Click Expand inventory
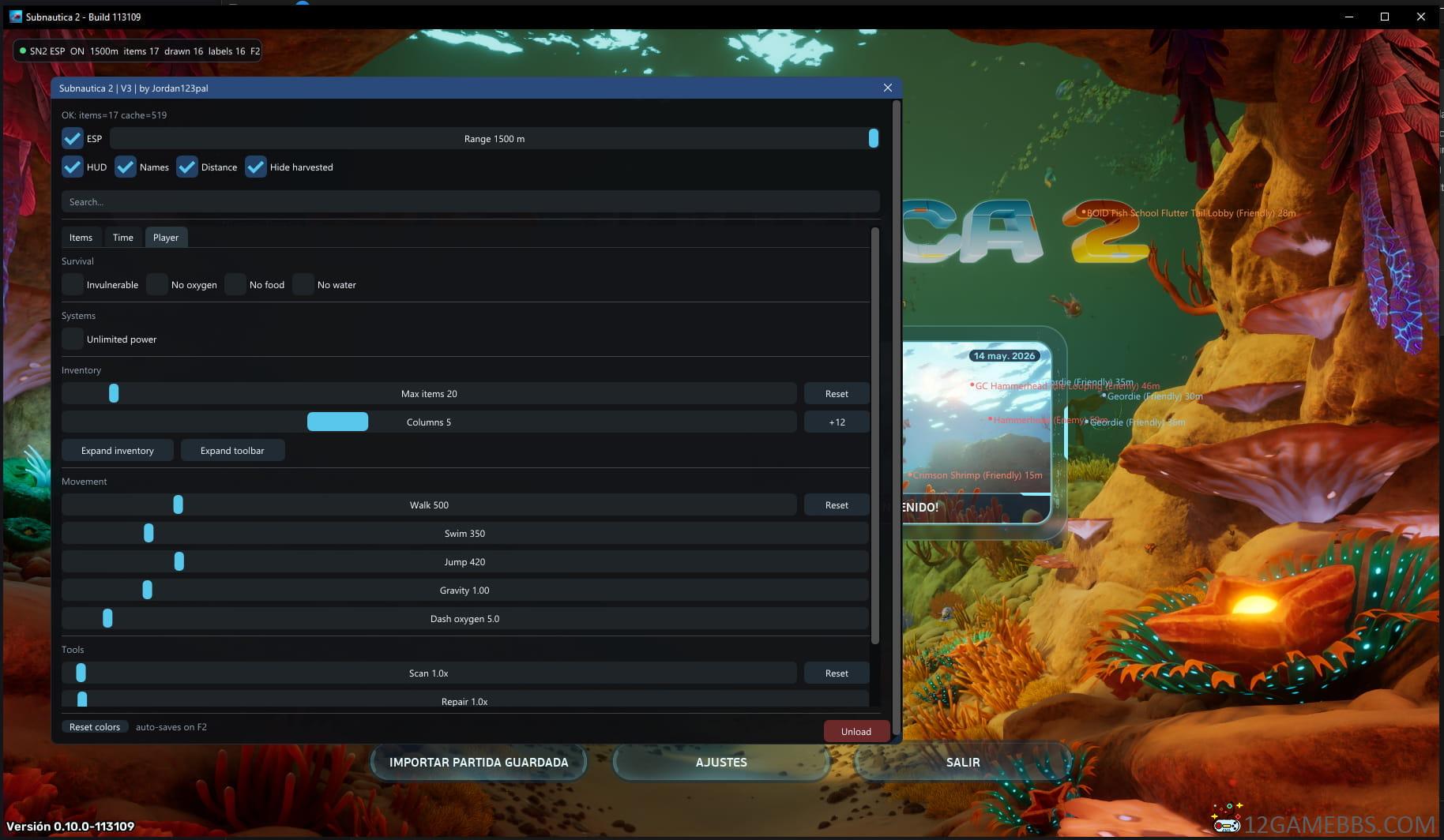1444x840 pixels. [x=118, y=451]
